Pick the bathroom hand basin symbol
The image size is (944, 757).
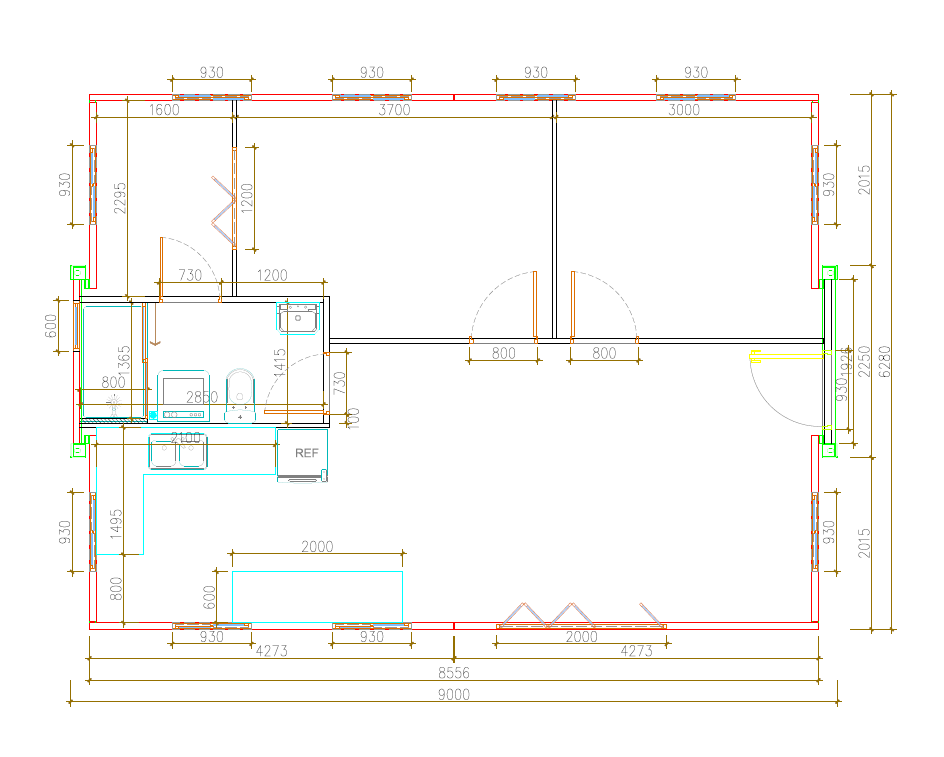[x=298, y=318]
